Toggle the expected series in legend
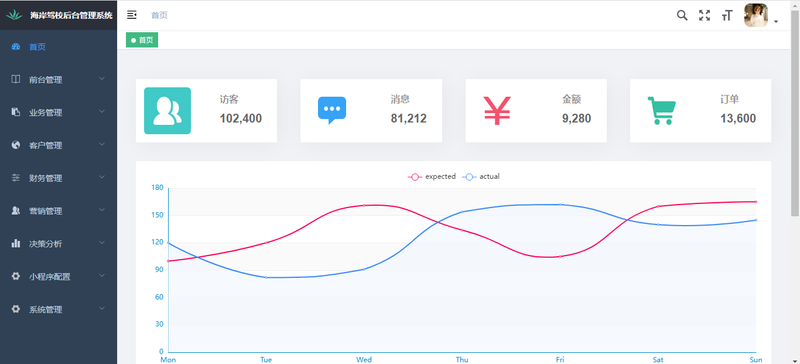Image resolution: width=800 pixels, height=364 pixels. [x=432, y=177]
